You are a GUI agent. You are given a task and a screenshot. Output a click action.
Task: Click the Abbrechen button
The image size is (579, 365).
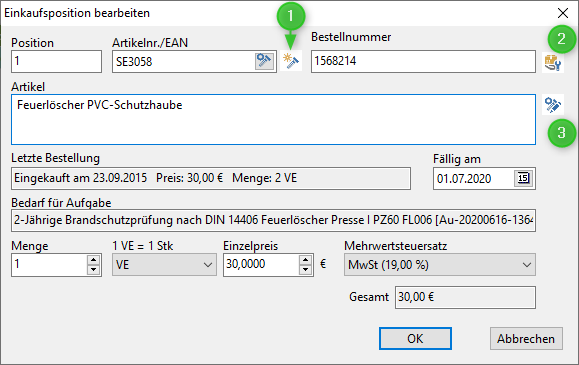tap(526, 338)
